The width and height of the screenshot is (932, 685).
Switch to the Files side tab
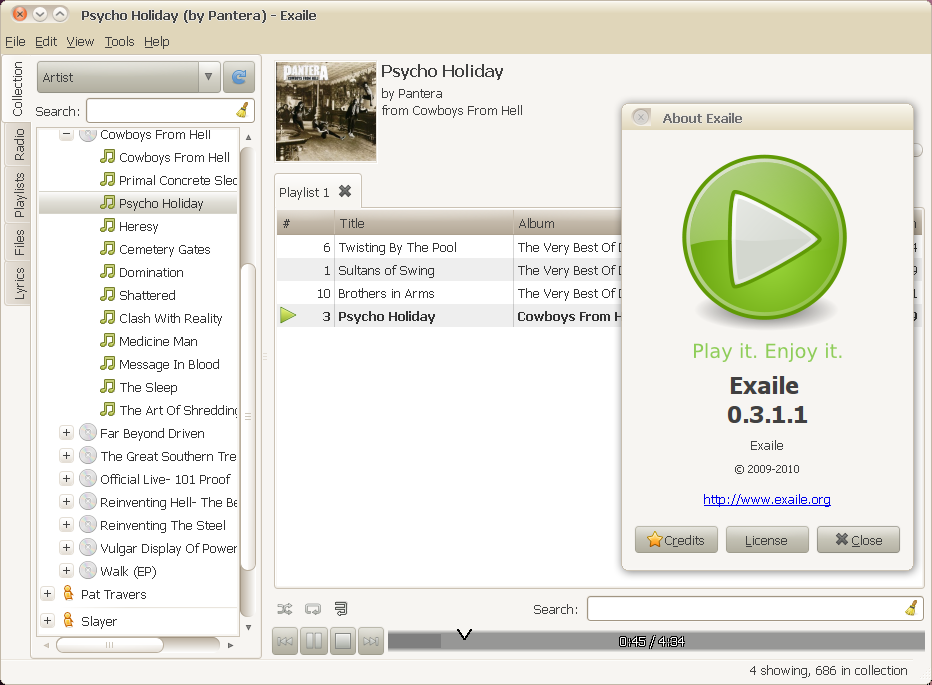tap(18, 243)
